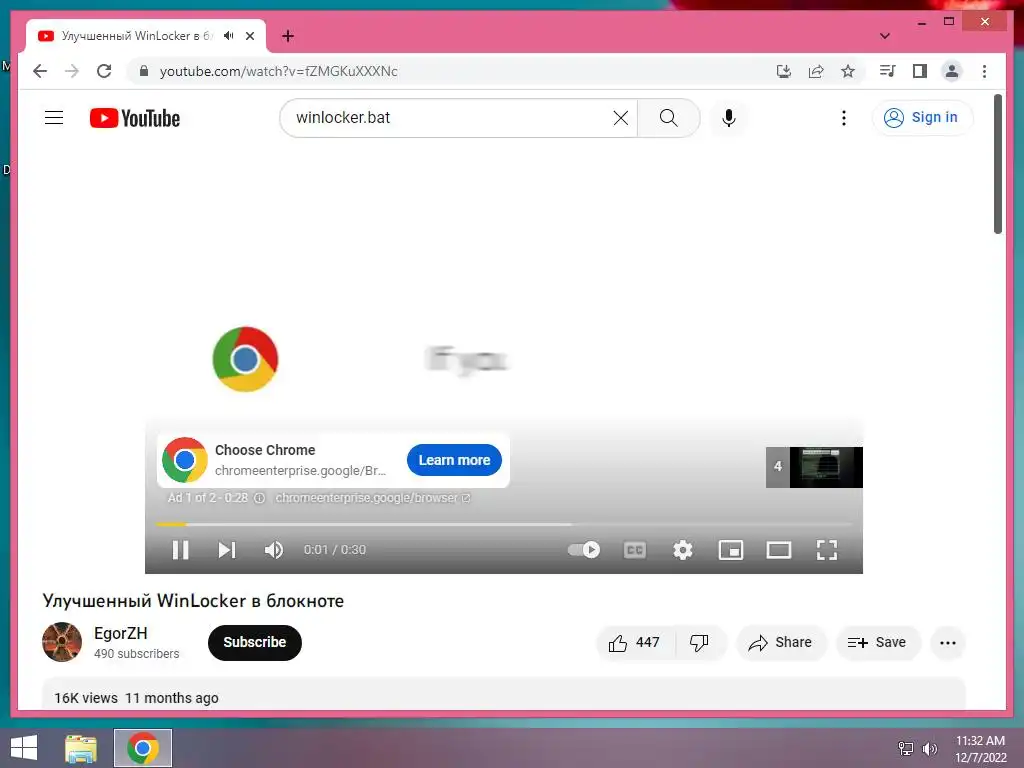Open the system volume tray icon
The height and width of the screenshot is (768, 1024).
pos(929,748)
